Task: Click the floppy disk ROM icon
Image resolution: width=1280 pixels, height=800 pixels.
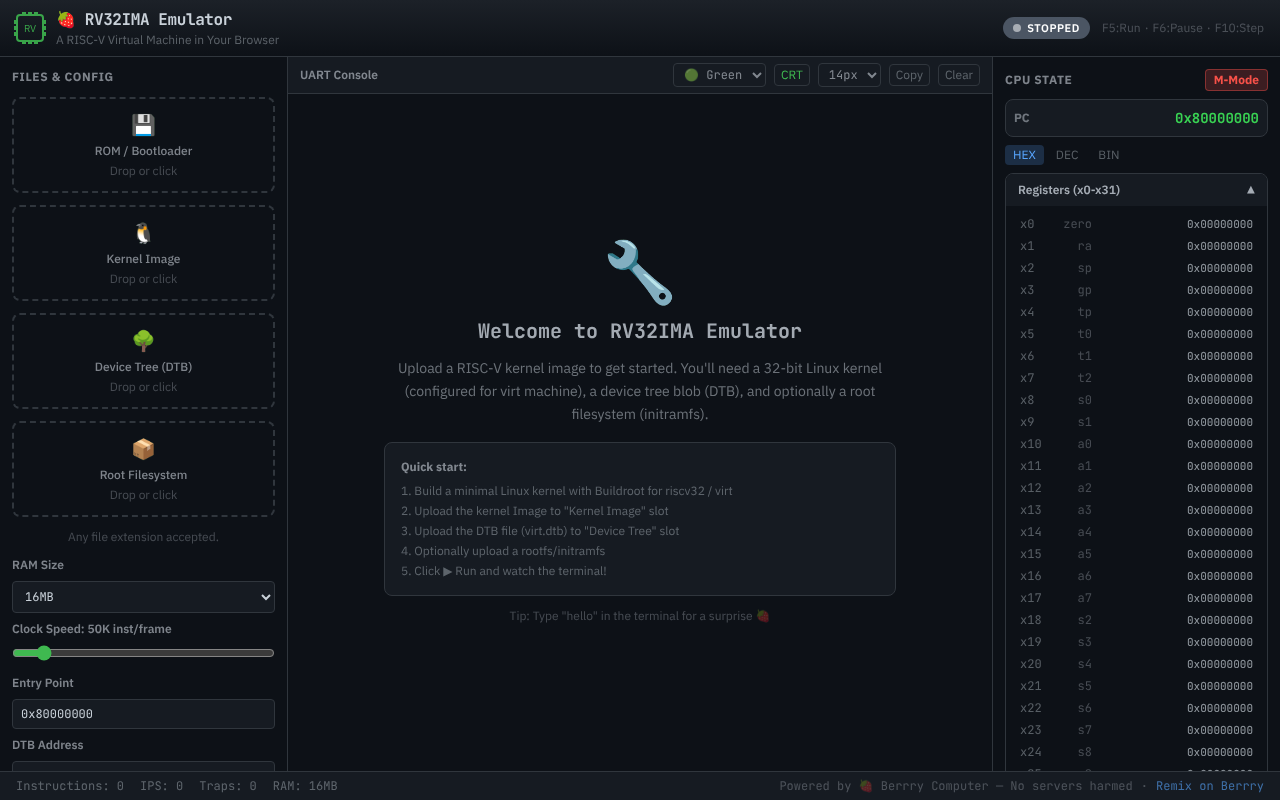Action: (143, 125)
